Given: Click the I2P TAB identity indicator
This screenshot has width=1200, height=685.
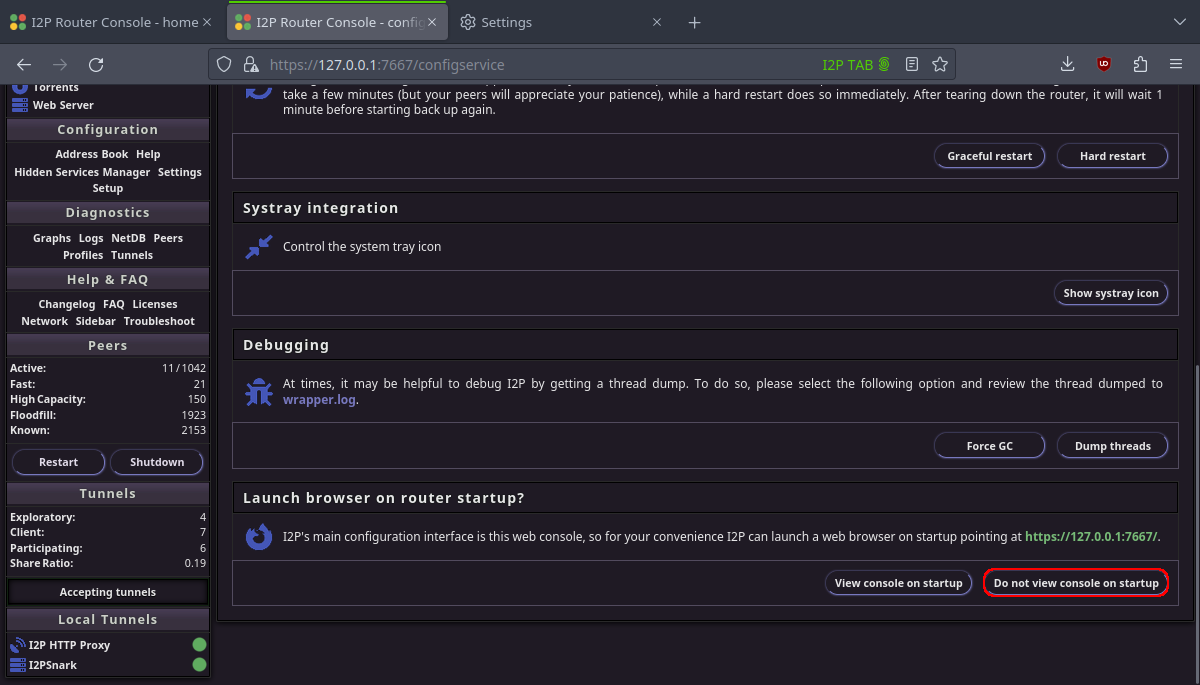Looking at the screenshot, I should [855, 64].
